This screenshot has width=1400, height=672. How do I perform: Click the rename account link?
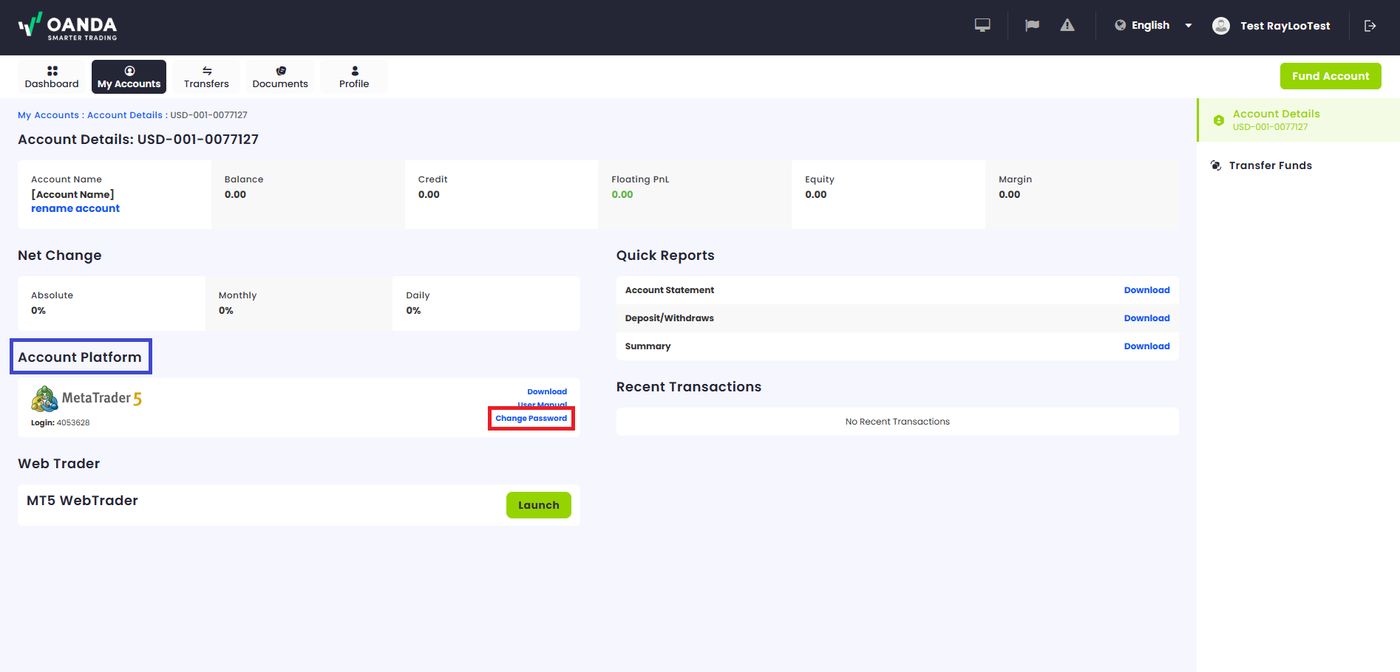pos(75,208)
